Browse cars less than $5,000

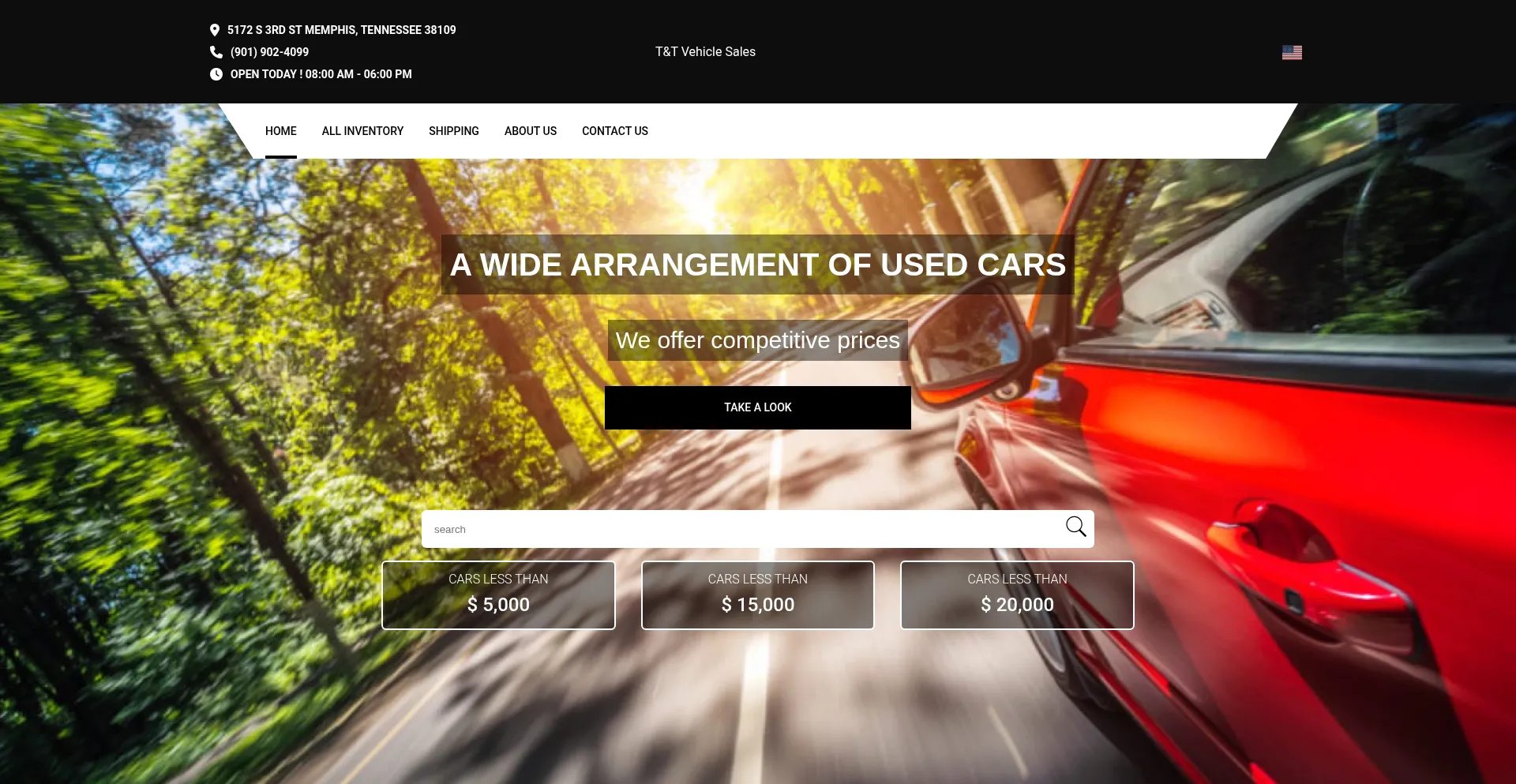click(x=498, y=595)
